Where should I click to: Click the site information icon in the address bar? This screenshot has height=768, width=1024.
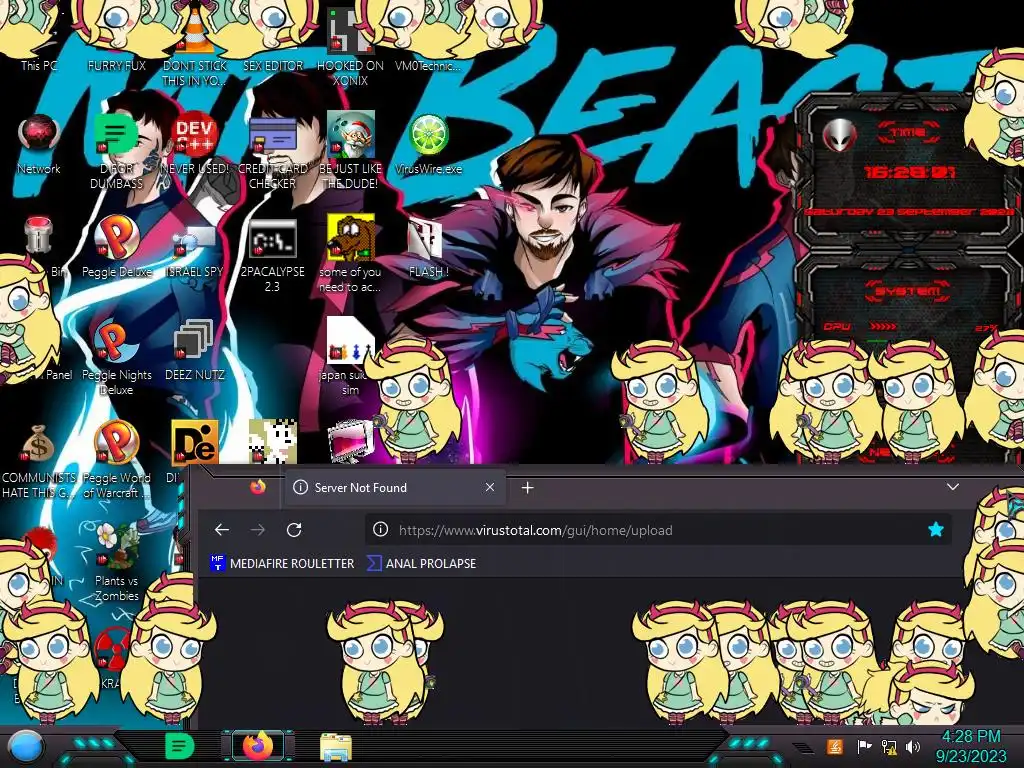(380, 530)
